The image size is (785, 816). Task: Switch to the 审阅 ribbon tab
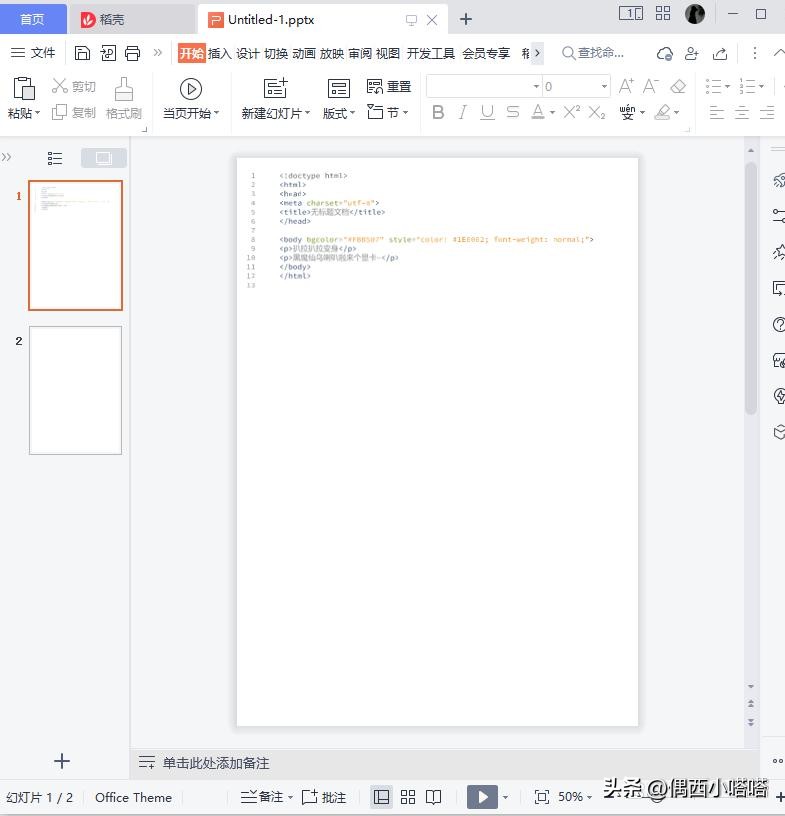(x=360, y=53)
